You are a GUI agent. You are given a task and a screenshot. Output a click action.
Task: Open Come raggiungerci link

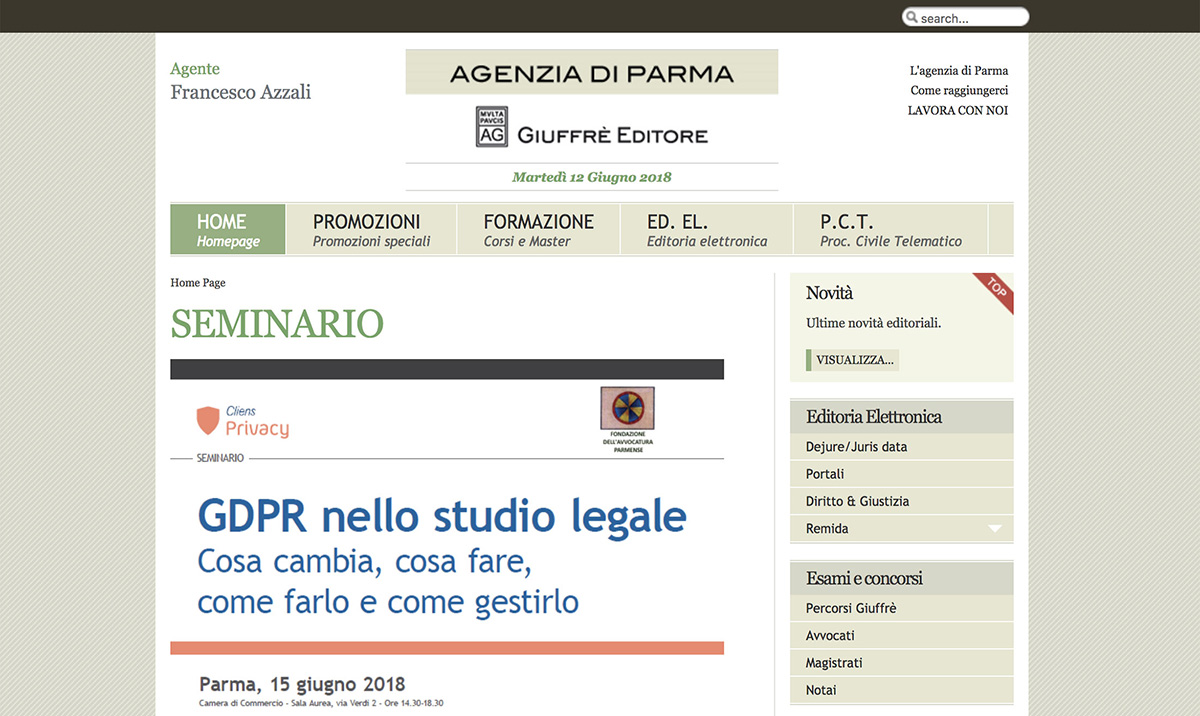coord(959,91)
